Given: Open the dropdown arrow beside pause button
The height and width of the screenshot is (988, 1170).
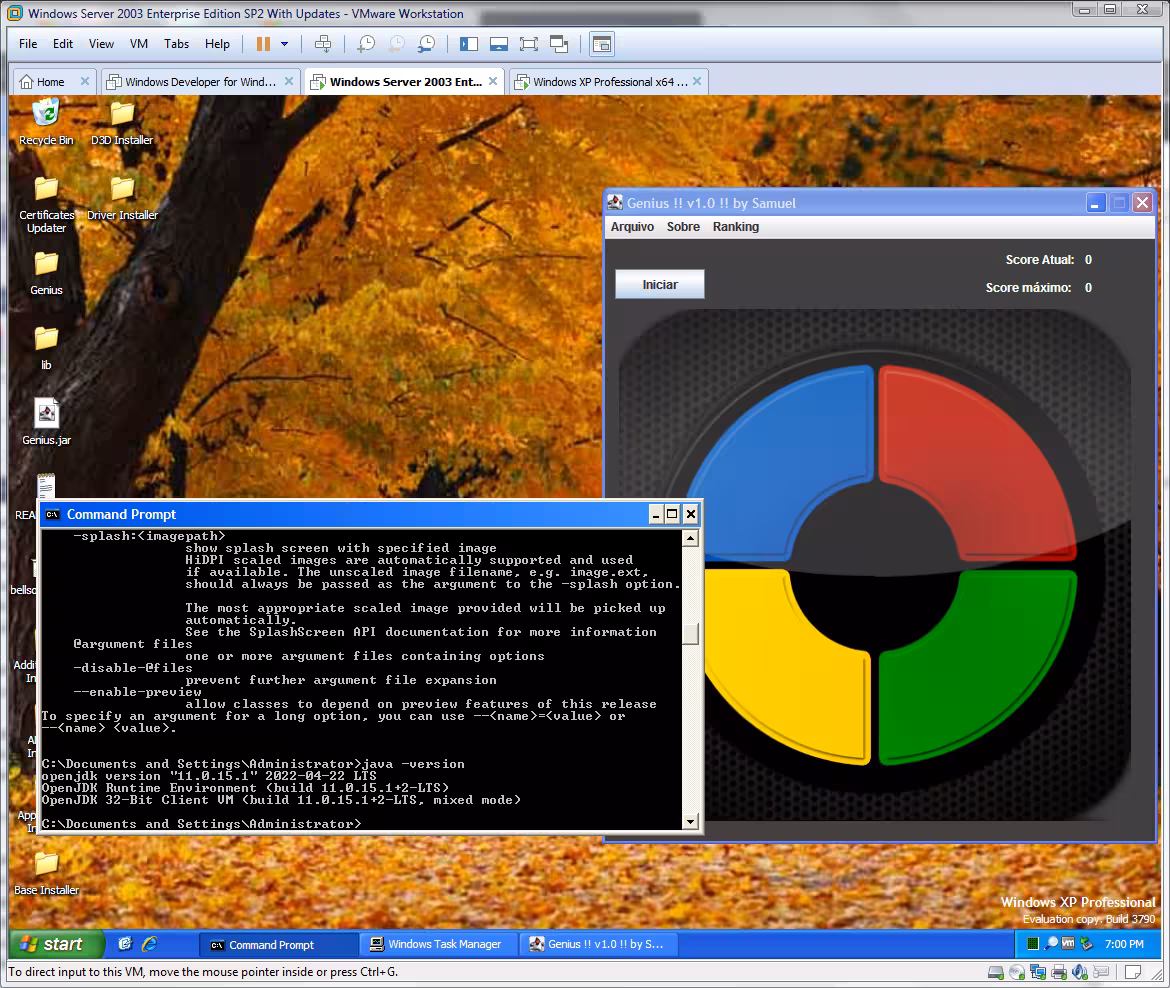Looking at the screenshot, I should tap(284, 44).
